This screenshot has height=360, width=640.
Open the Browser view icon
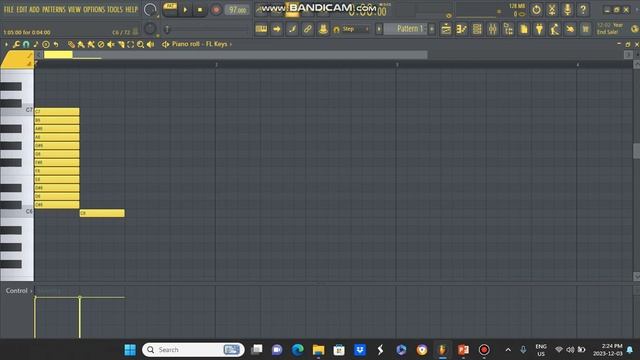click(508, 29)
